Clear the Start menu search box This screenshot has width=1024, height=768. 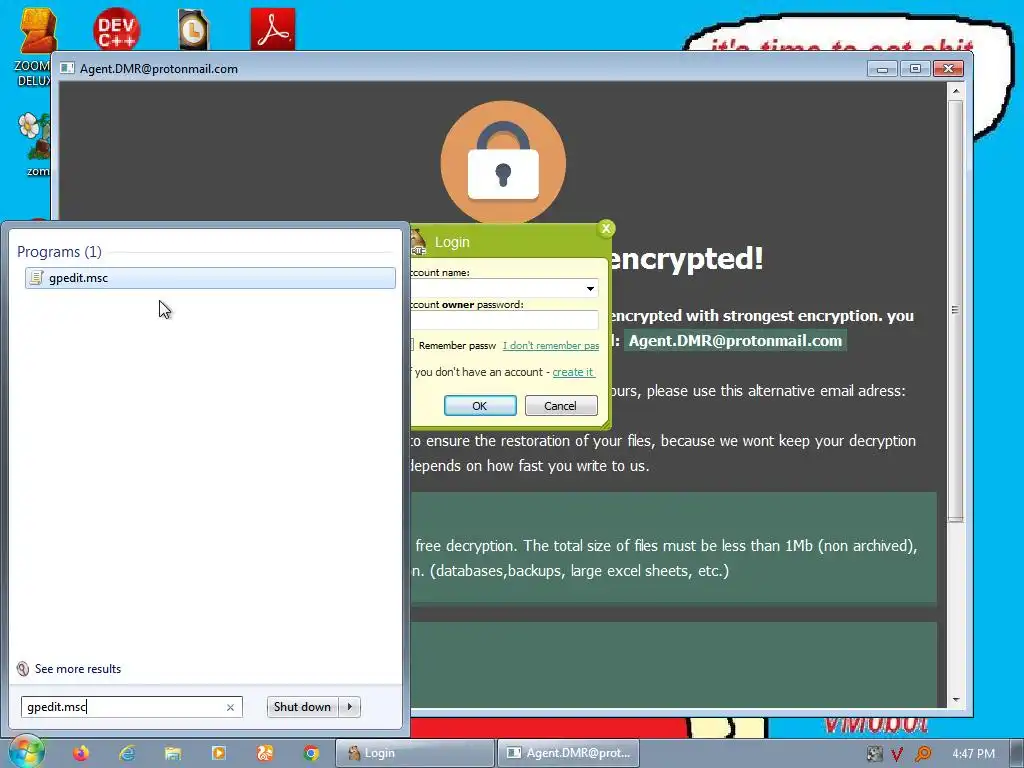click(x=230, y=707)
